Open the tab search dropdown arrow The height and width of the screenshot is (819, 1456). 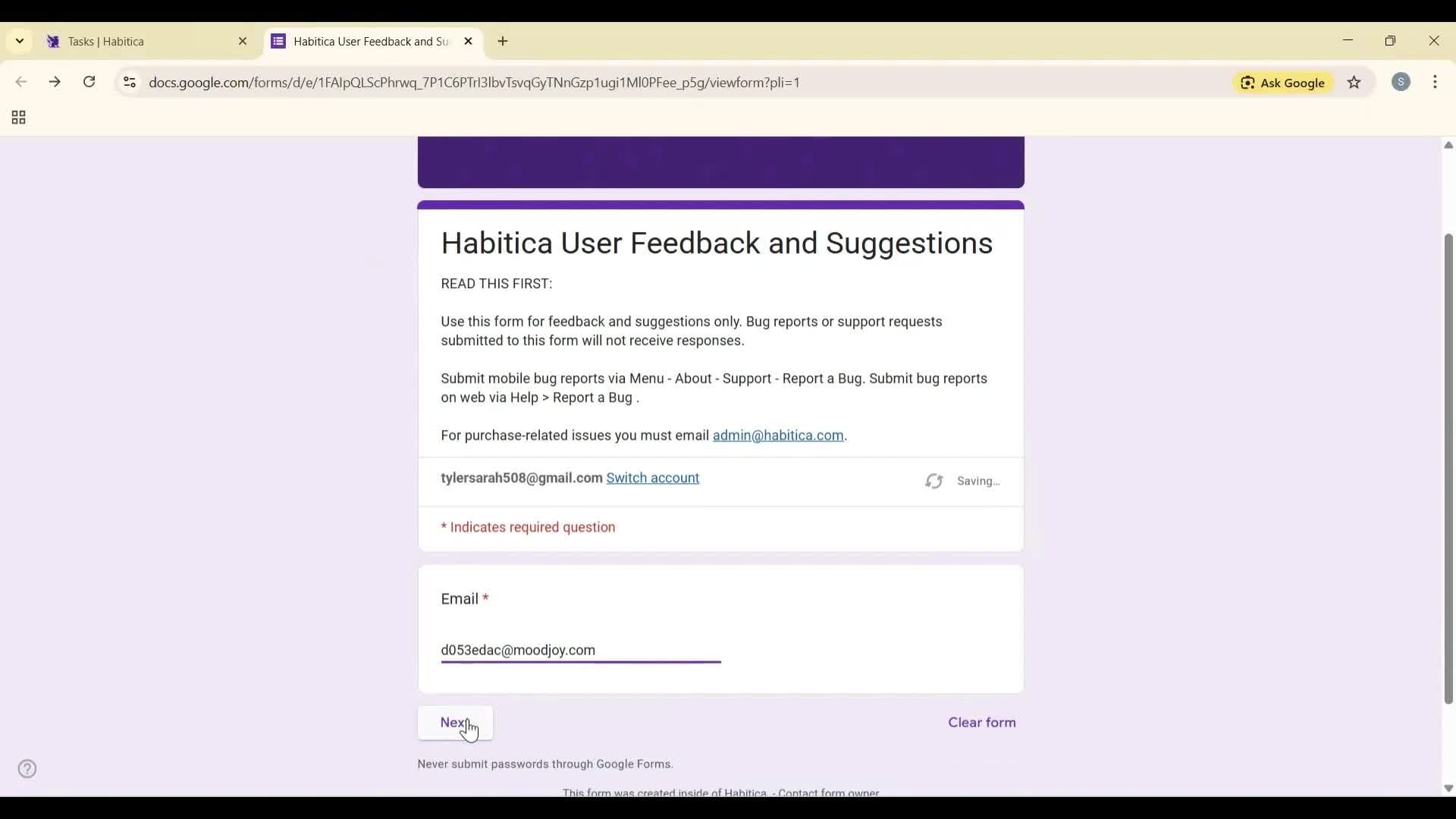pyautogui.click(x=19, y=41)
